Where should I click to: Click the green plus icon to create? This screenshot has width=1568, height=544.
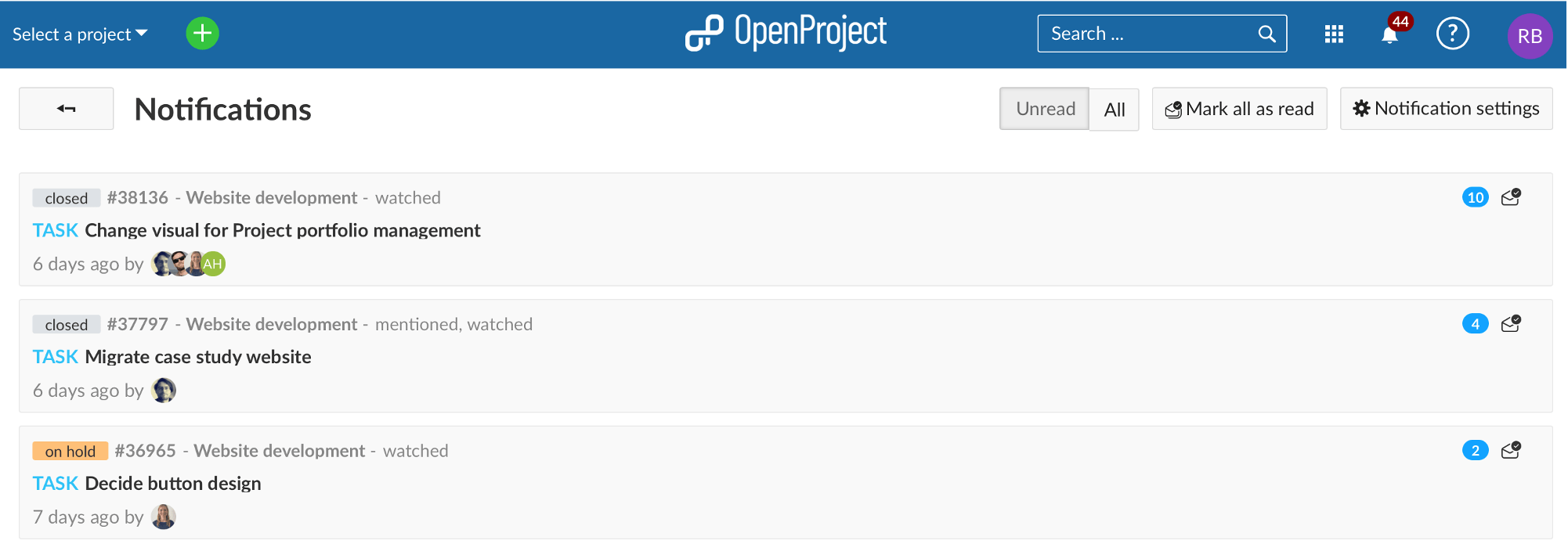(x=202, y=34)
